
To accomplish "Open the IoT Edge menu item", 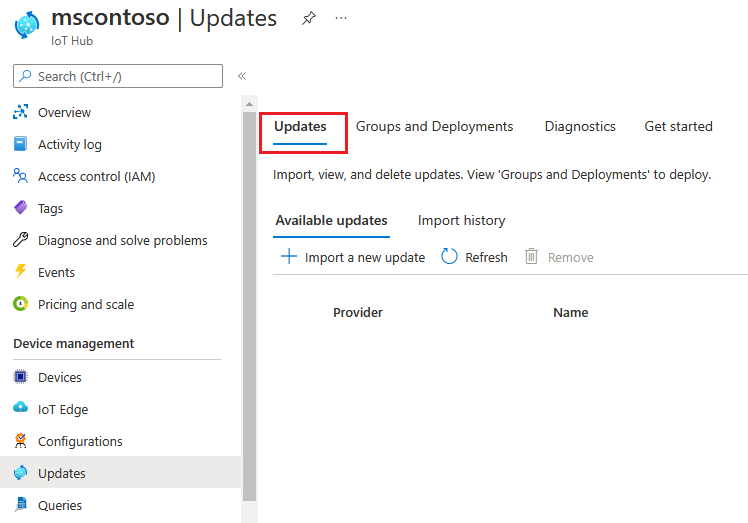I will click(63, 409).
